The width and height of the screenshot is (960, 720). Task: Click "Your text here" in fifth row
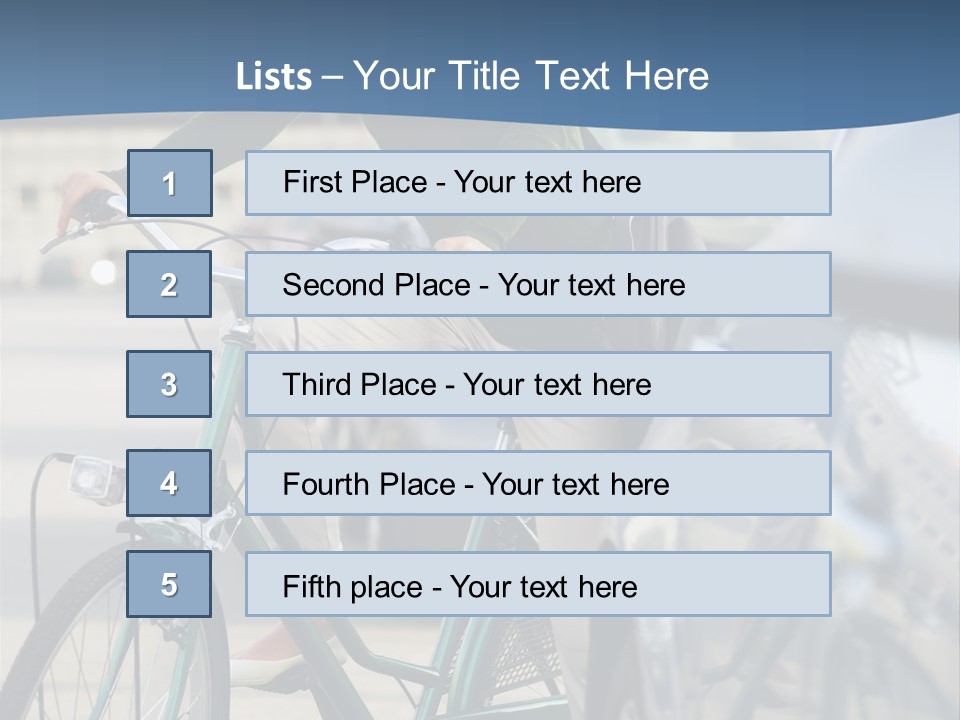point(543,587)
